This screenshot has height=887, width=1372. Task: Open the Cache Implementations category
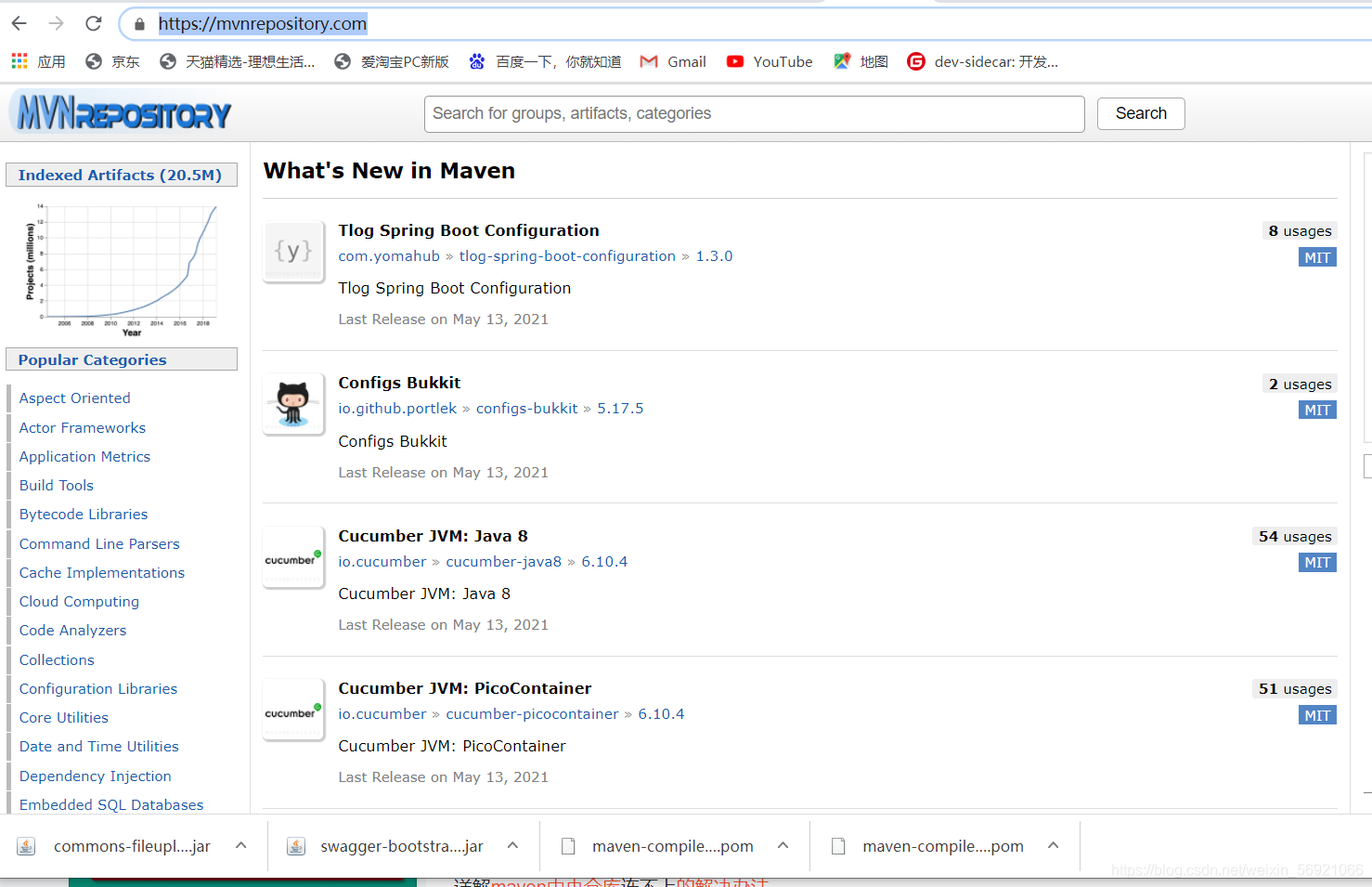(102, 572)
